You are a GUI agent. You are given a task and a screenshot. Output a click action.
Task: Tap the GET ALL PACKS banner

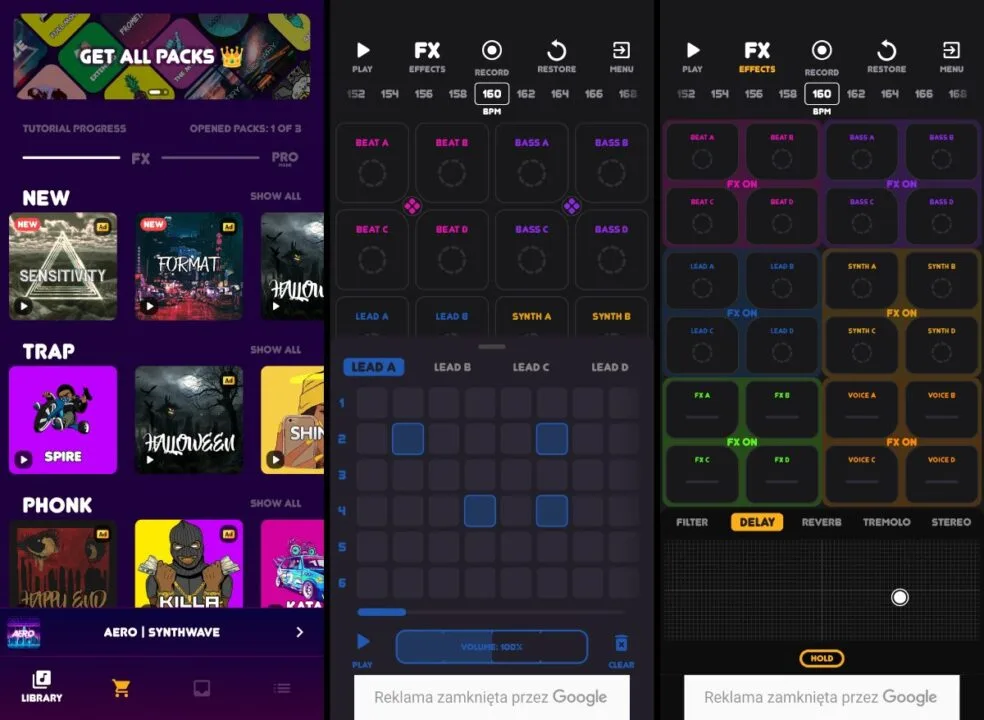click(162, 56)
